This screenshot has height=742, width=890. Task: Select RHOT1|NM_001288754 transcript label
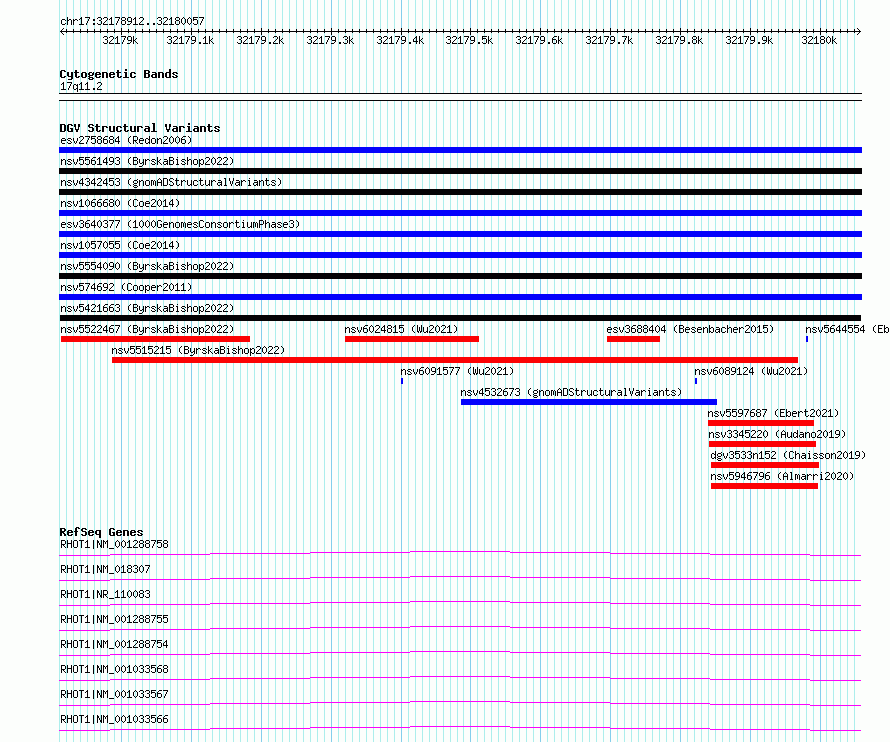(114, 644)
